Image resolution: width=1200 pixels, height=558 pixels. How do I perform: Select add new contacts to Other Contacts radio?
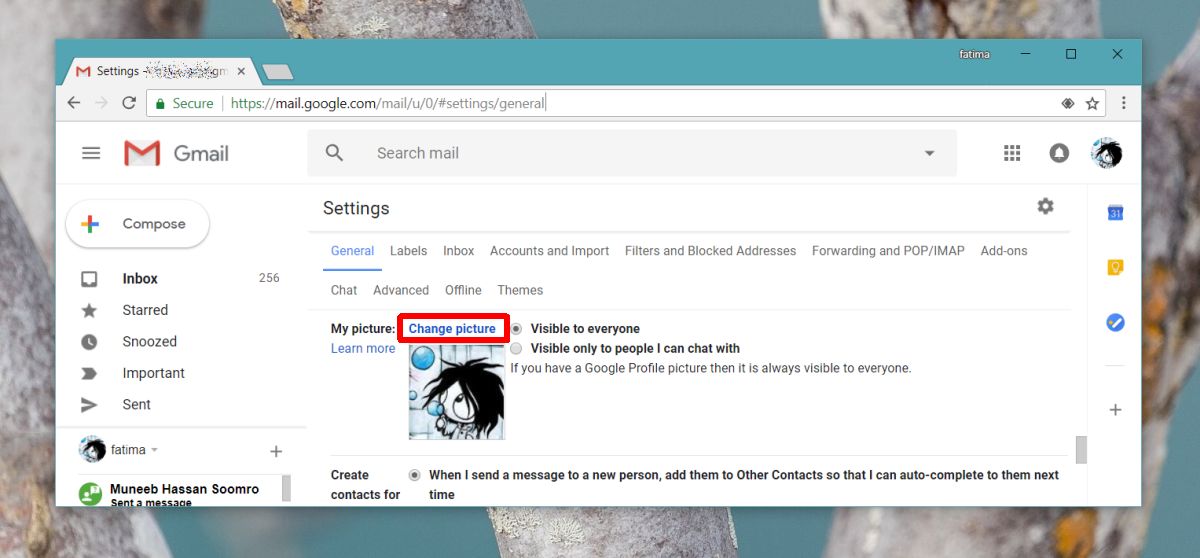coord(414,475)
